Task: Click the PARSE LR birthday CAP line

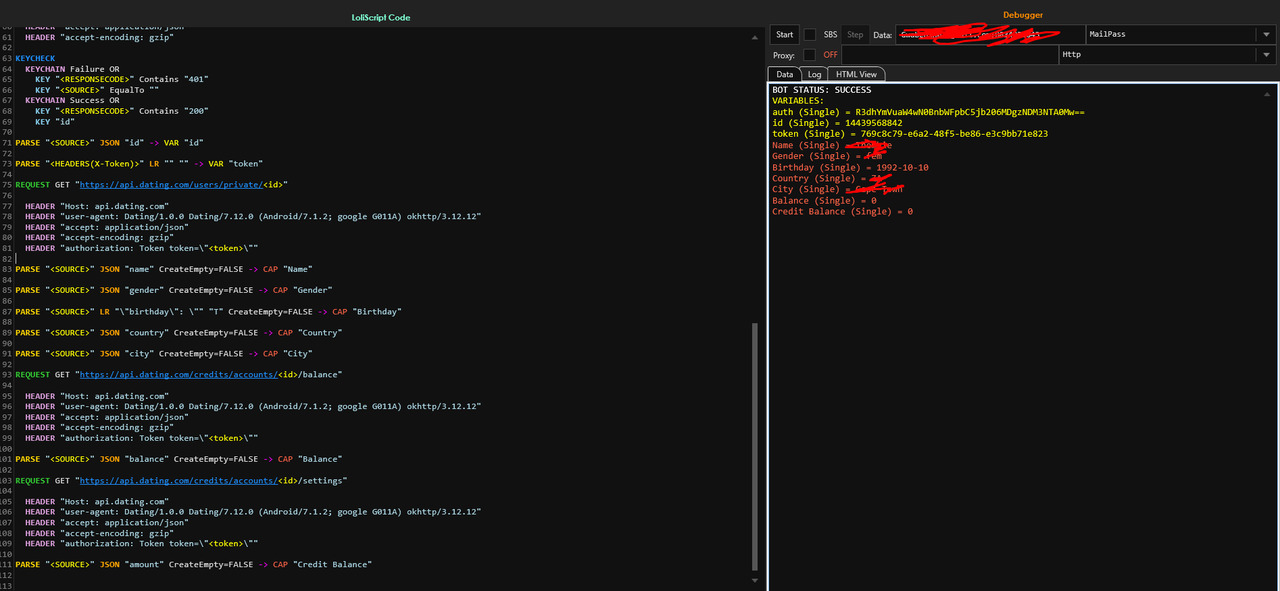Action: pos(208,311)
